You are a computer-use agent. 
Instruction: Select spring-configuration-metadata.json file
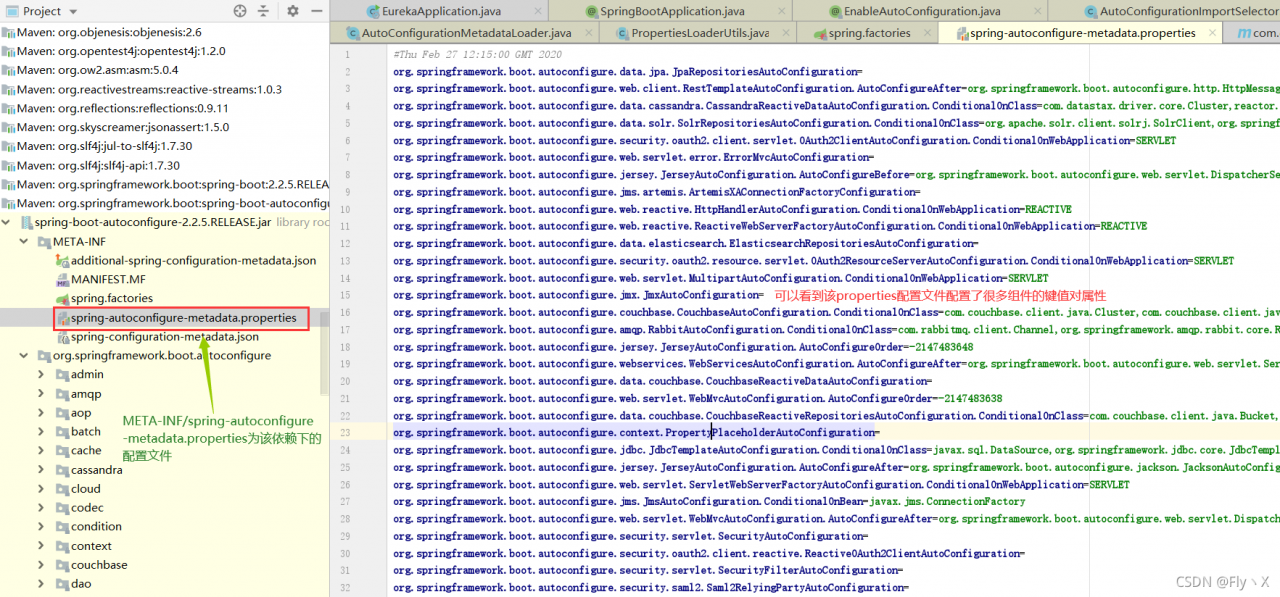pyautogui.click(x=165, y=337)
